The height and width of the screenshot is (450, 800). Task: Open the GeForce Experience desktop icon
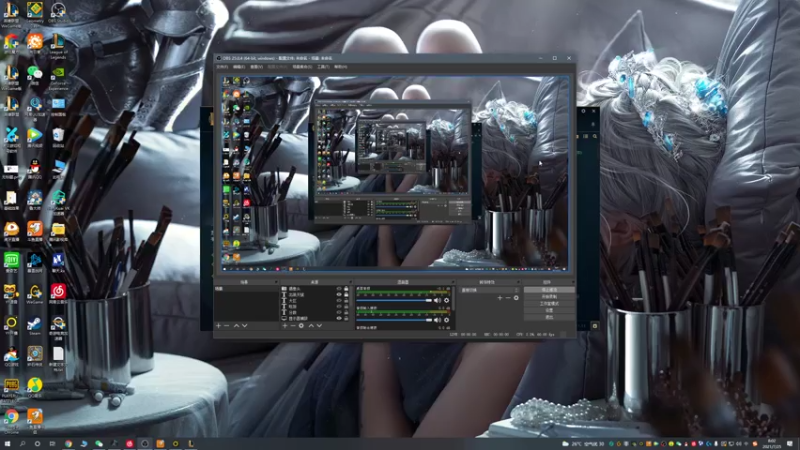tap(58, 77)
